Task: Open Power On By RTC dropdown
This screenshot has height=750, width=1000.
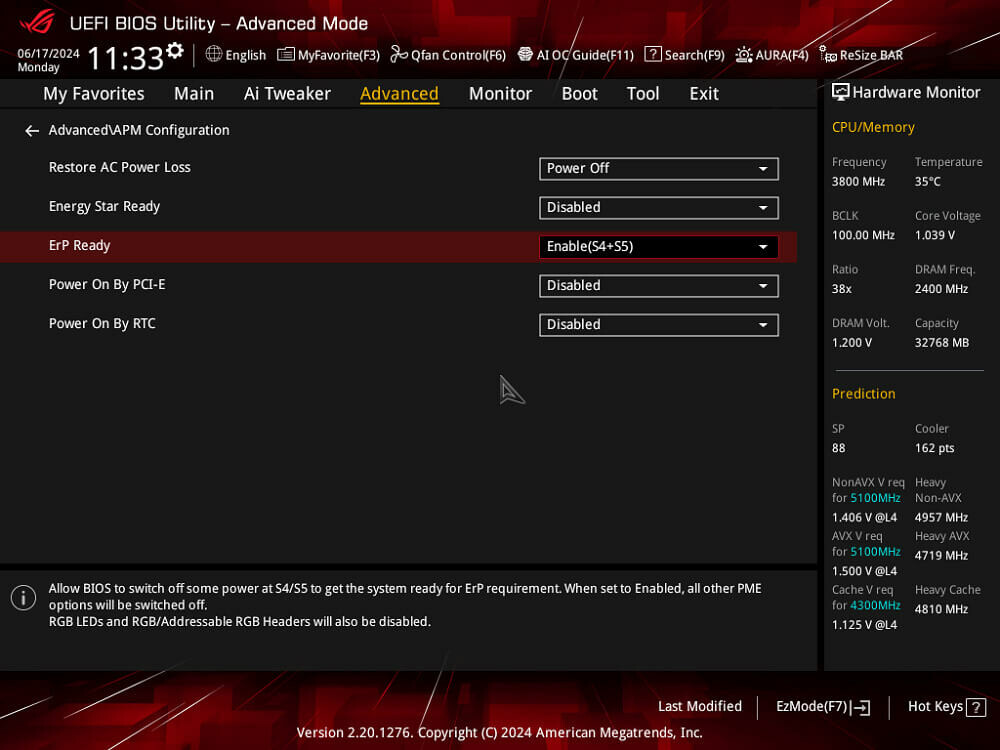Action: pyautogui.click(x=659, y=325)
